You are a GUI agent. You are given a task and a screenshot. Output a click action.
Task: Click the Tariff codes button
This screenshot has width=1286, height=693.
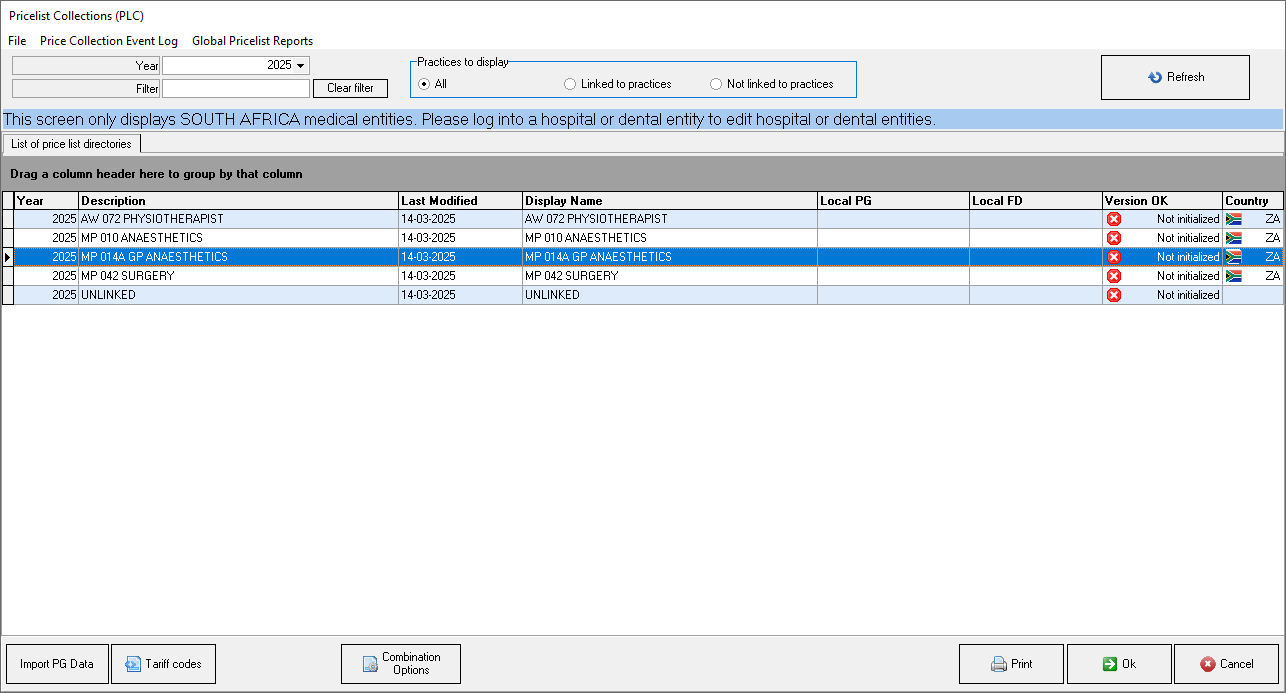[x=163, y=664]
